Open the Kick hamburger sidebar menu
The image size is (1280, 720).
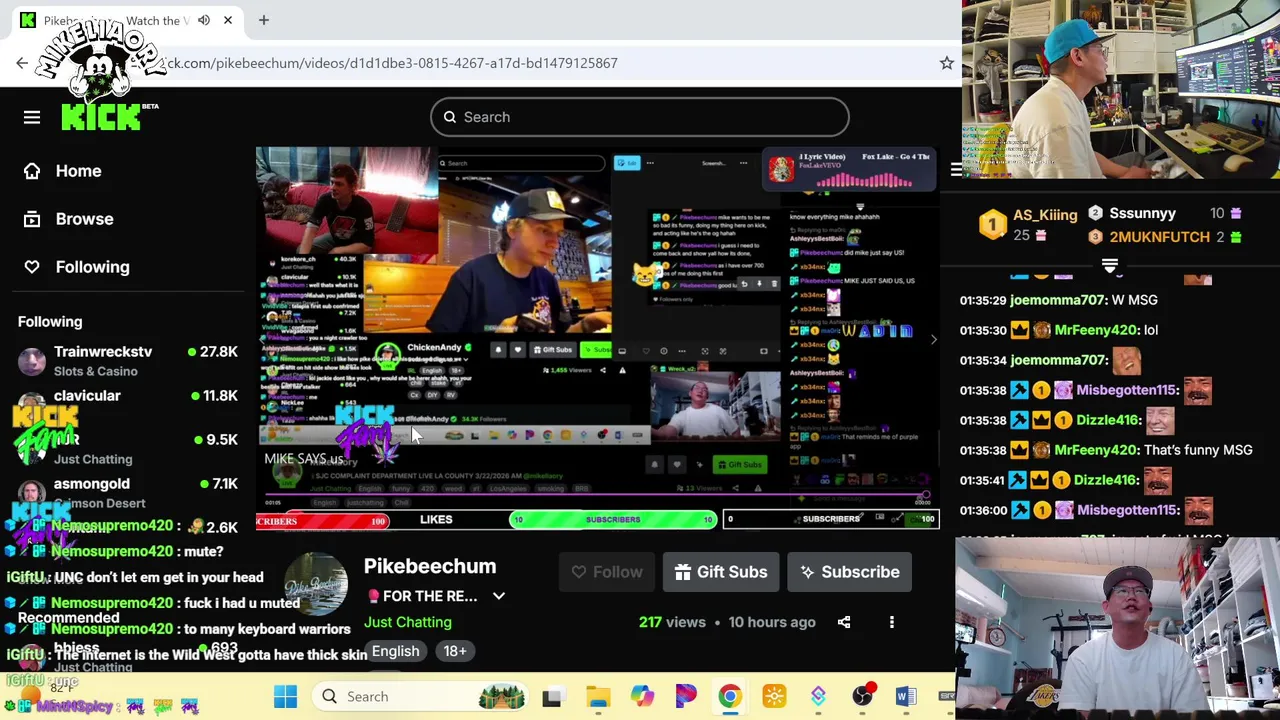[32, 117]
